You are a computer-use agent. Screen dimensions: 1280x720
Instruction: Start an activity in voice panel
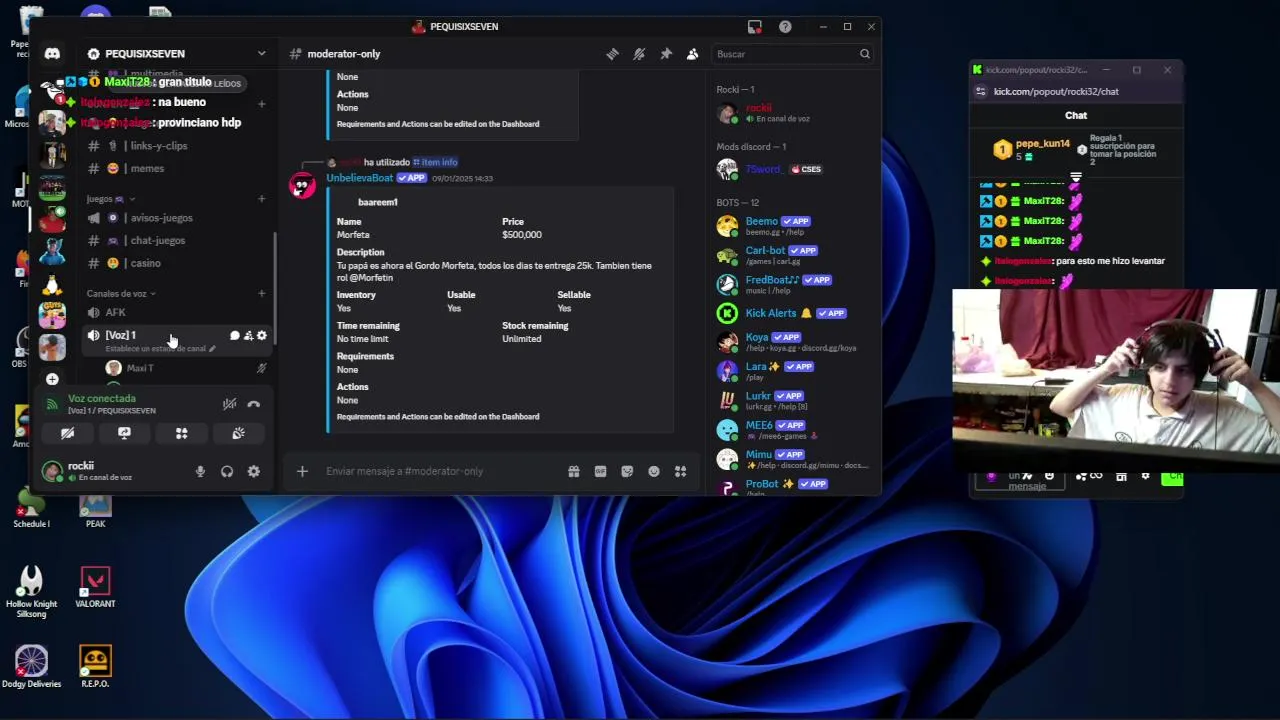pos(181,434)
